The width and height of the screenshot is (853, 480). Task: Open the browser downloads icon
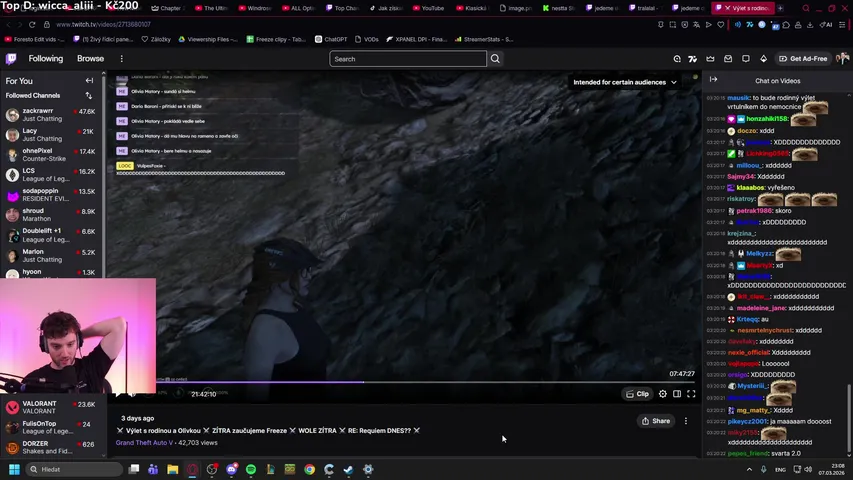coord(810,24)
